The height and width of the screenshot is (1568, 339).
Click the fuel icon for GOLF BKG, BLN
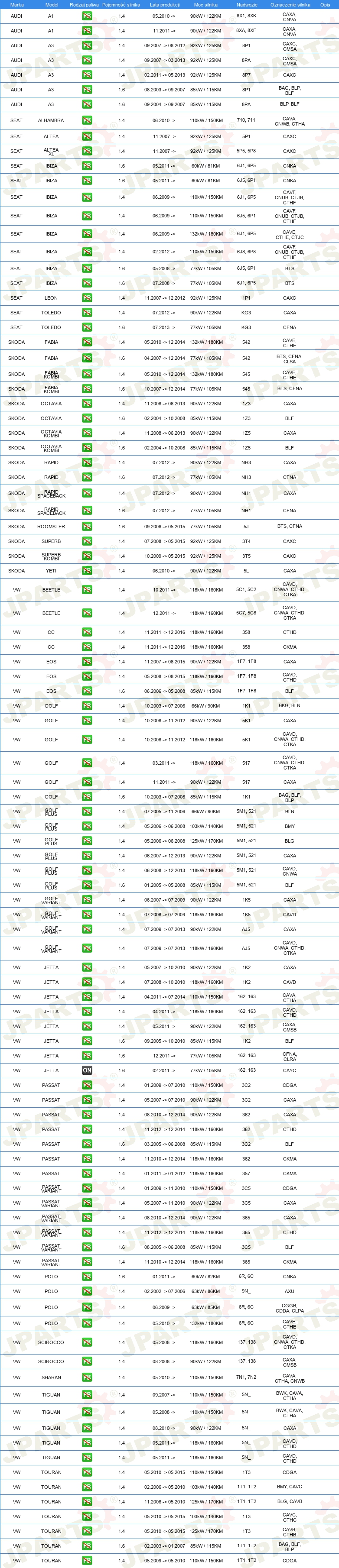coord(87,706)
